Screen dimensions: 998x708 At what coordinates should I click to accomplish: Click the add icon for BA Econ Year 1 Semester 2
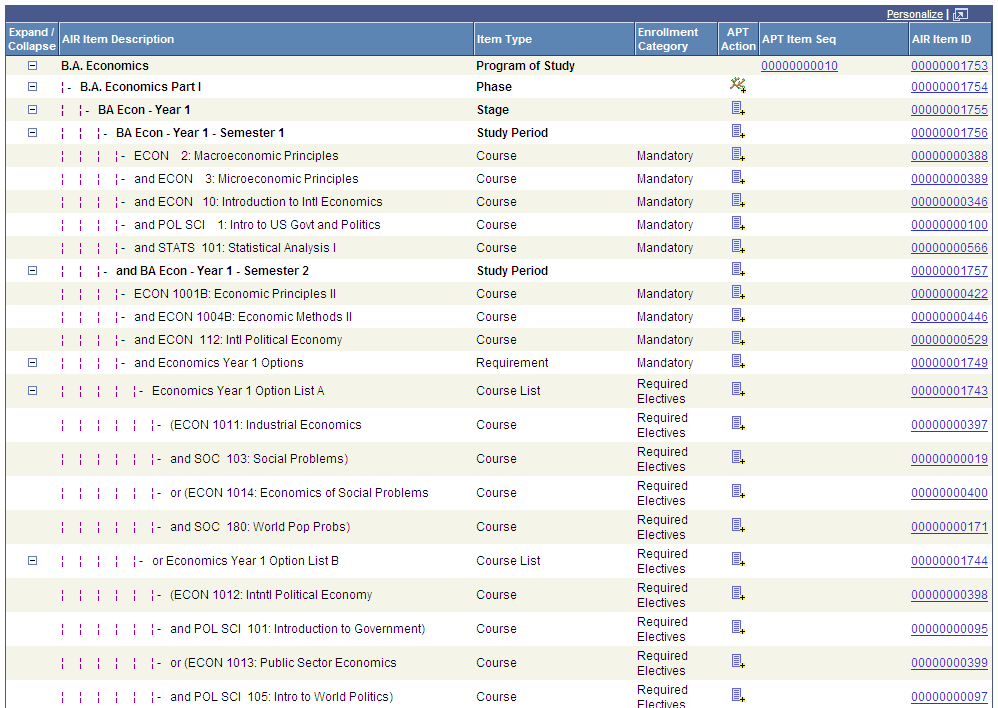(x=738, y=270)
